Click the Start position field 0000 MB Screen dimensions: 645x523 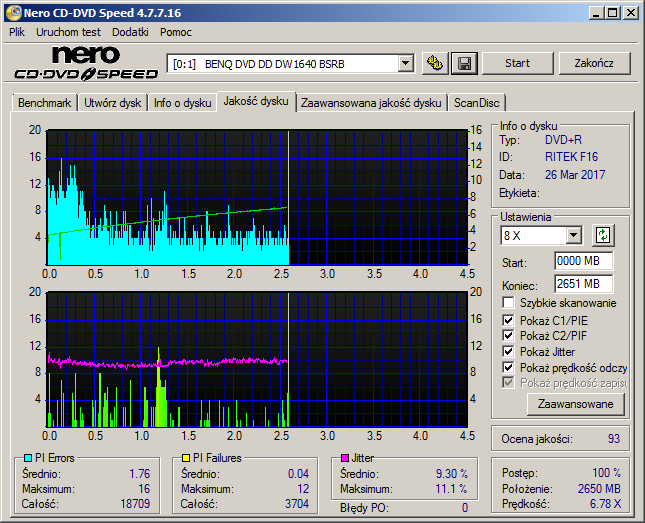(583, 261)
